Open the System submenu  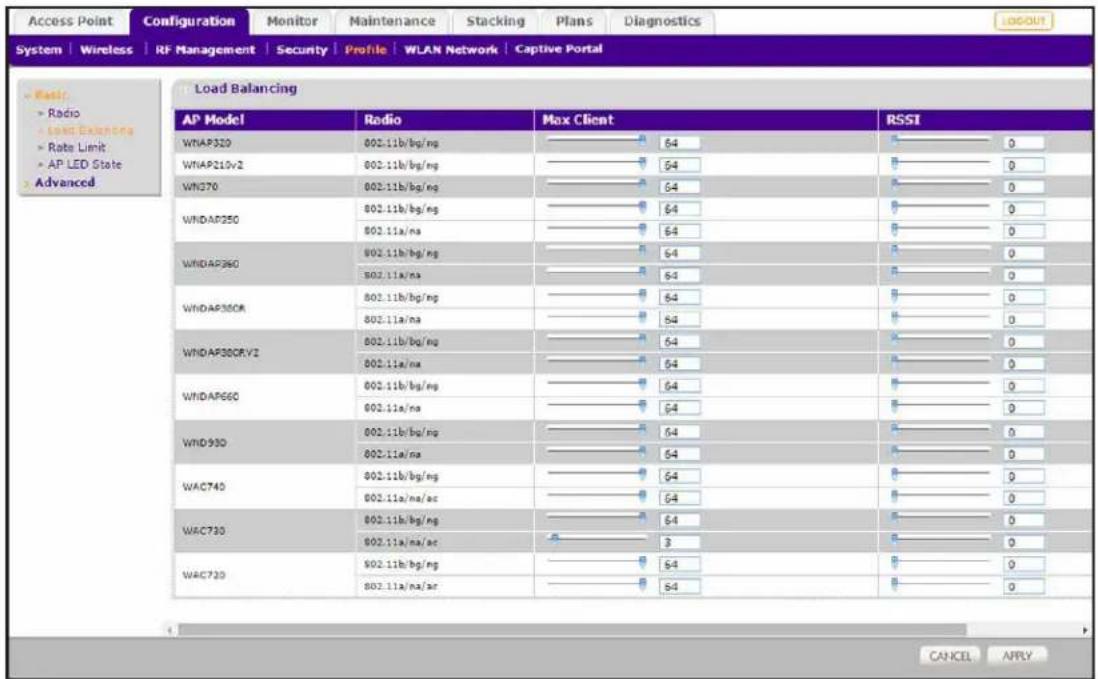[39, 50]
